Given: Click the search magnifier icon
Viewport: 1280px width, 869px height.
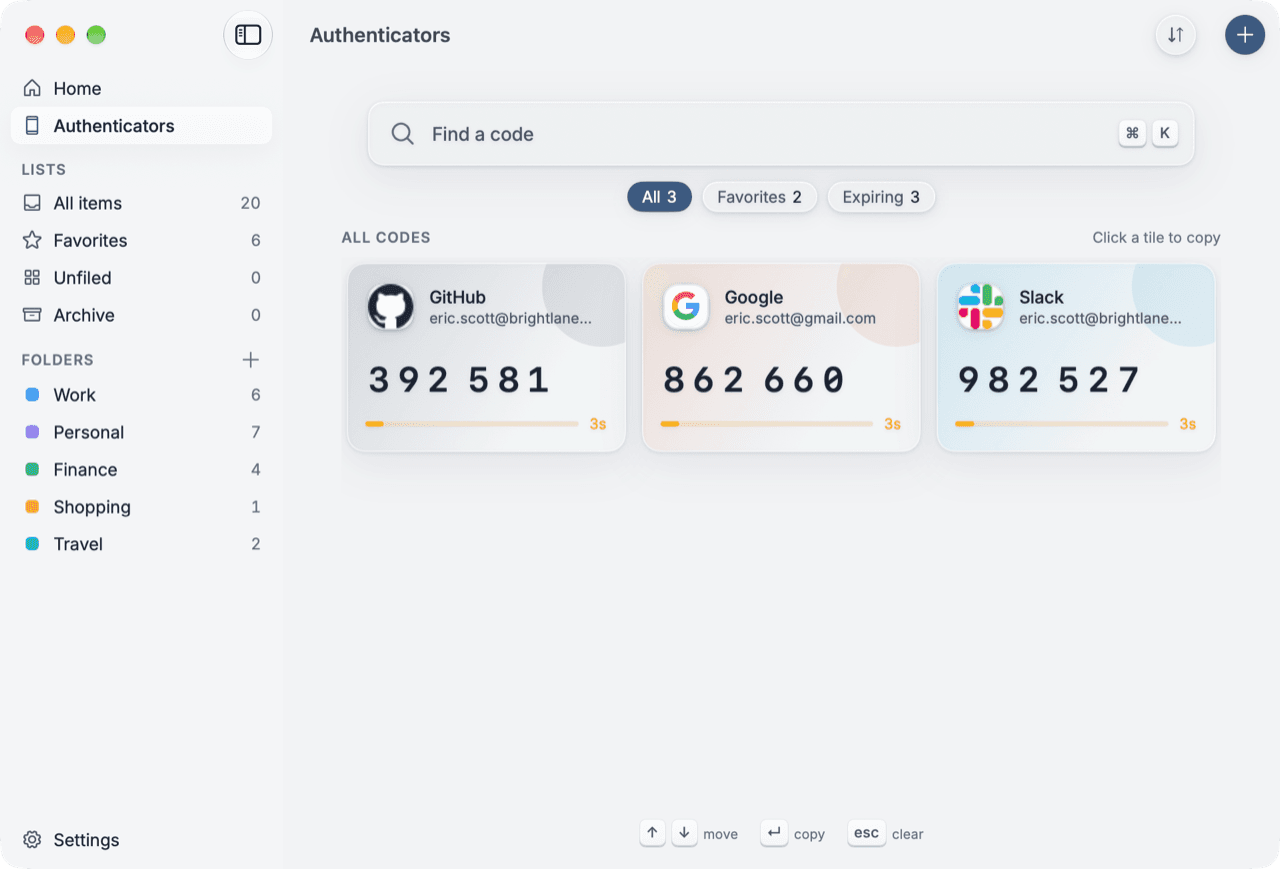Looking at the screenshot, I should 402,134.
